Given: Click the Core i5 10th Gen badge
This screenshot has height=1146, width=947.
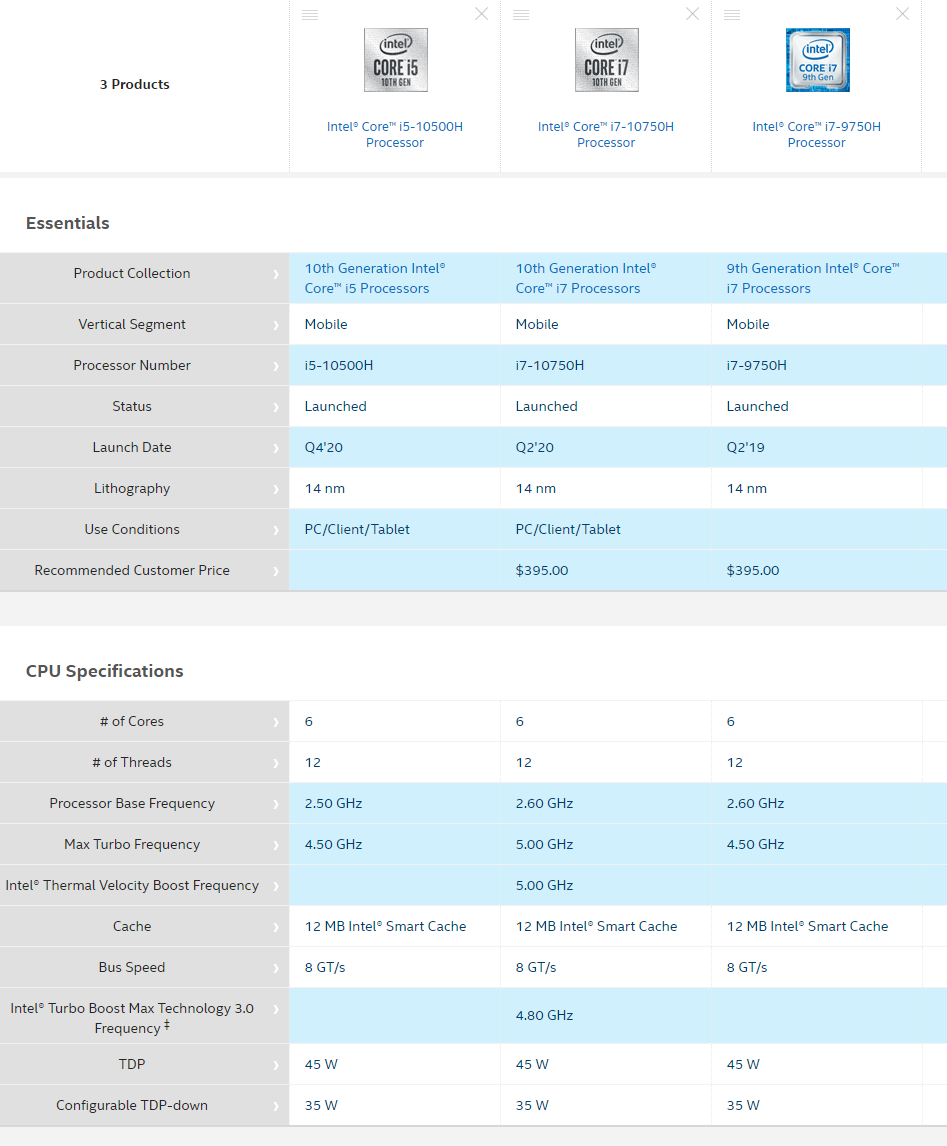Looking at the screenshot, I should tap(395, 60).
